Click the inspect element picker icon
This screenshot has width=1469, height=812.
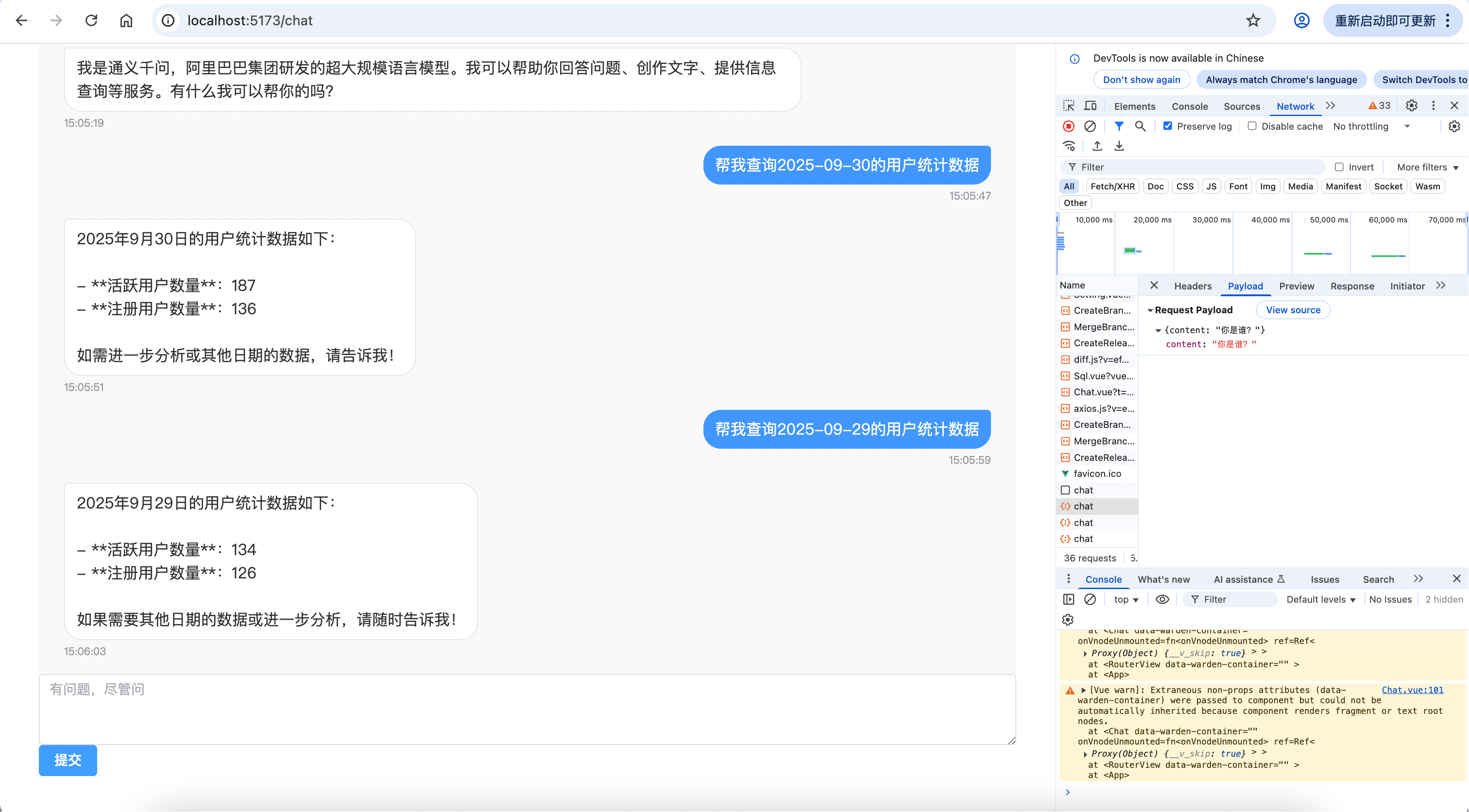1069,106
